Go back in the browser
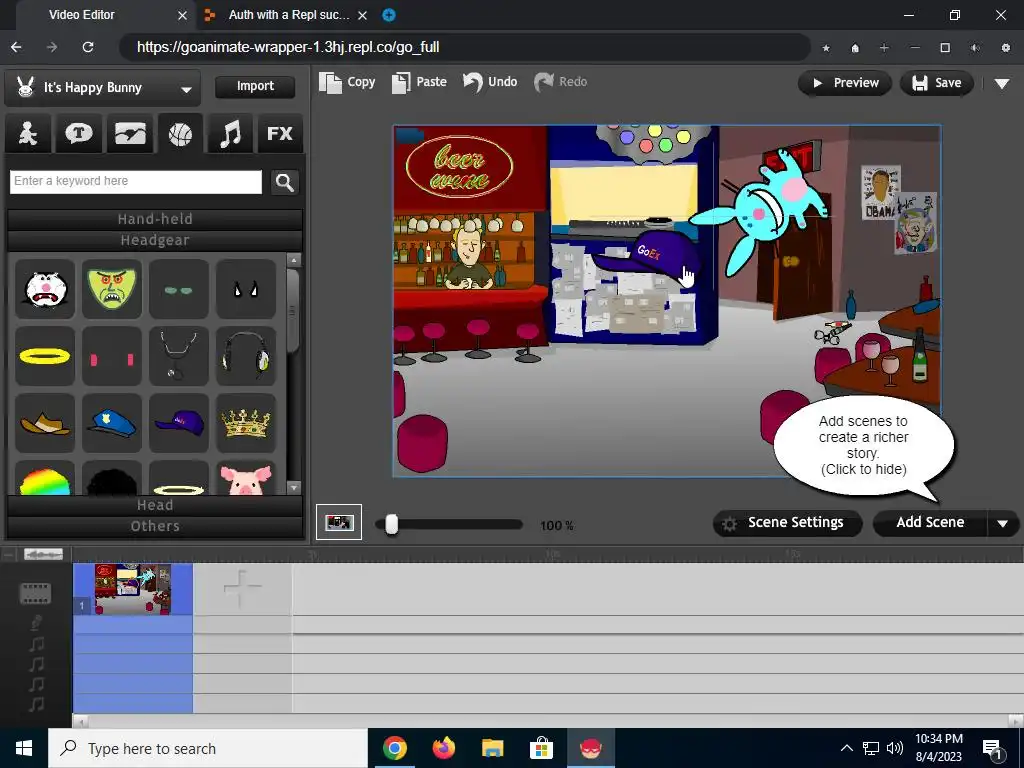1024x768 pixels. [x=16, y=47]
